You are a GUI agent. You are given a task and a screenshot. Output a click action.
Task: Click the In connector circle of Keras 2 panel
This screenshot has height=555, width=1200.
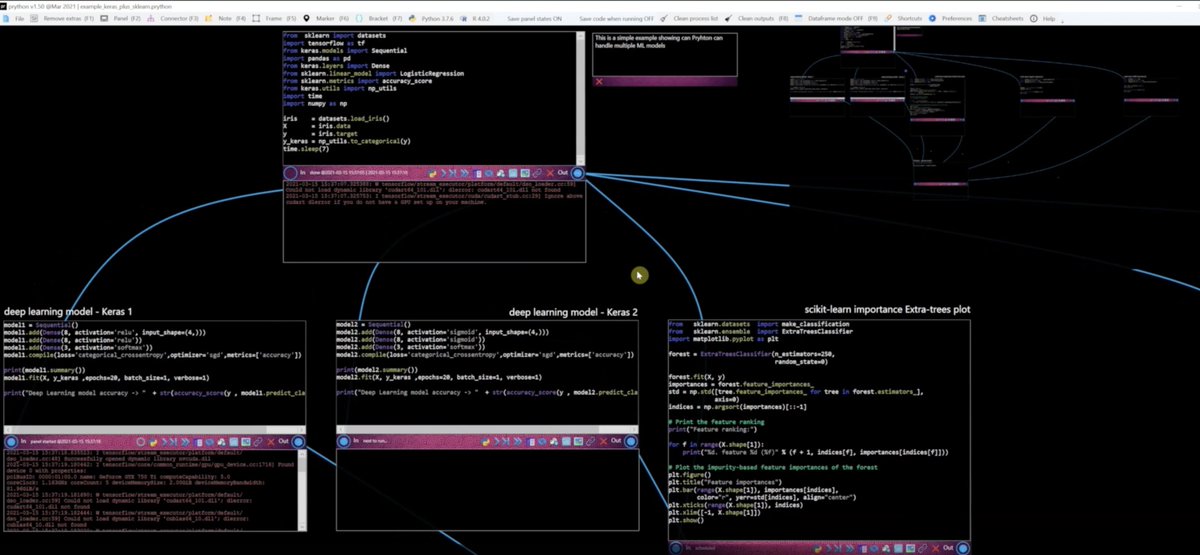[343, 440]
